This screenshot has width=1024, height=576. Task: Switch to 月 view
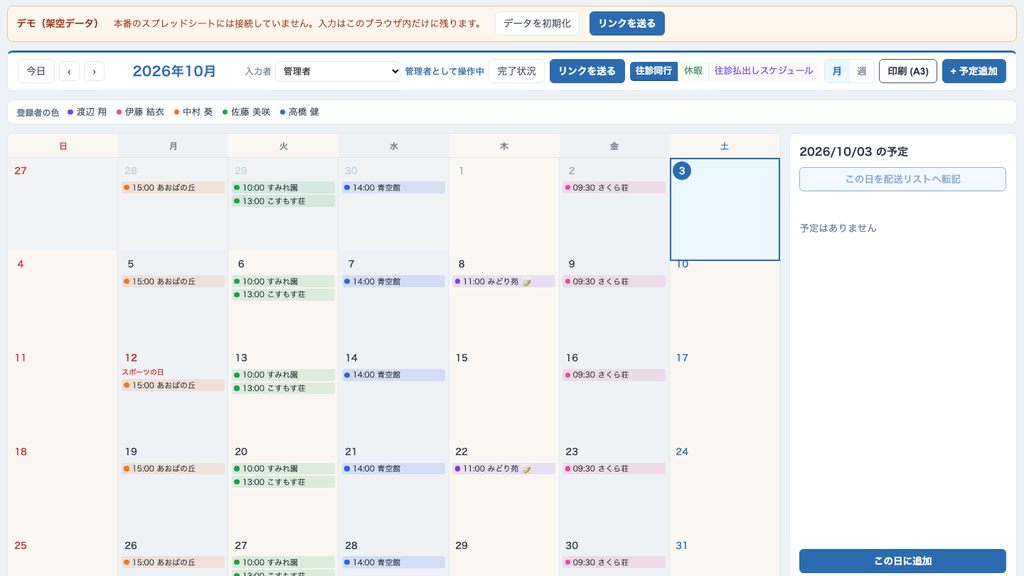(837, 71)
